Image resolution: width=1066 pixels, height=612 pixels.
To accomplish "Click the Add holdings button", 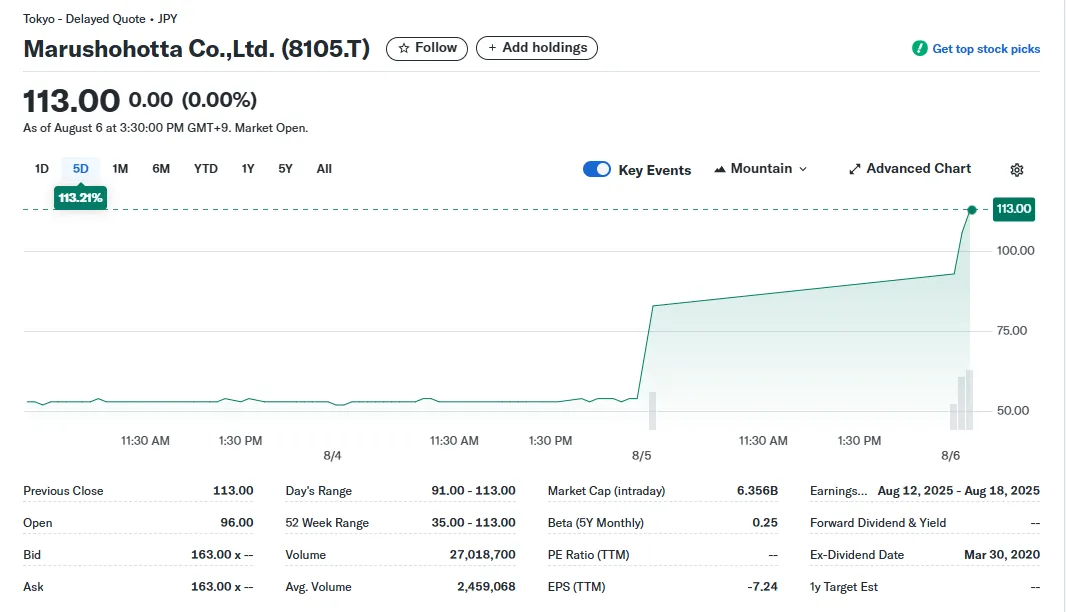I will point(537,48).
